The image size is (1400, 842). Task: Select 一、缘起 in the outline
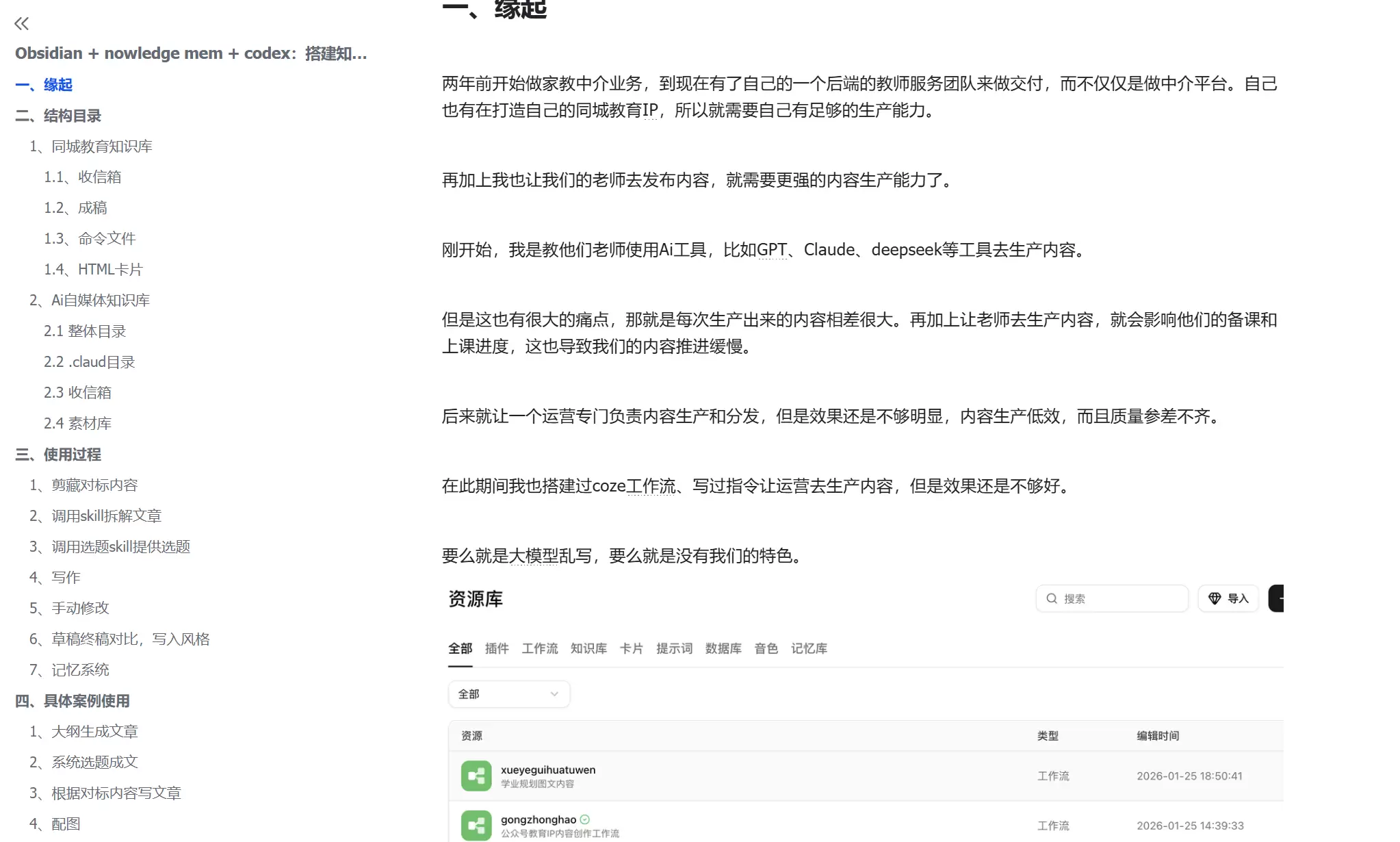(44, 84)
